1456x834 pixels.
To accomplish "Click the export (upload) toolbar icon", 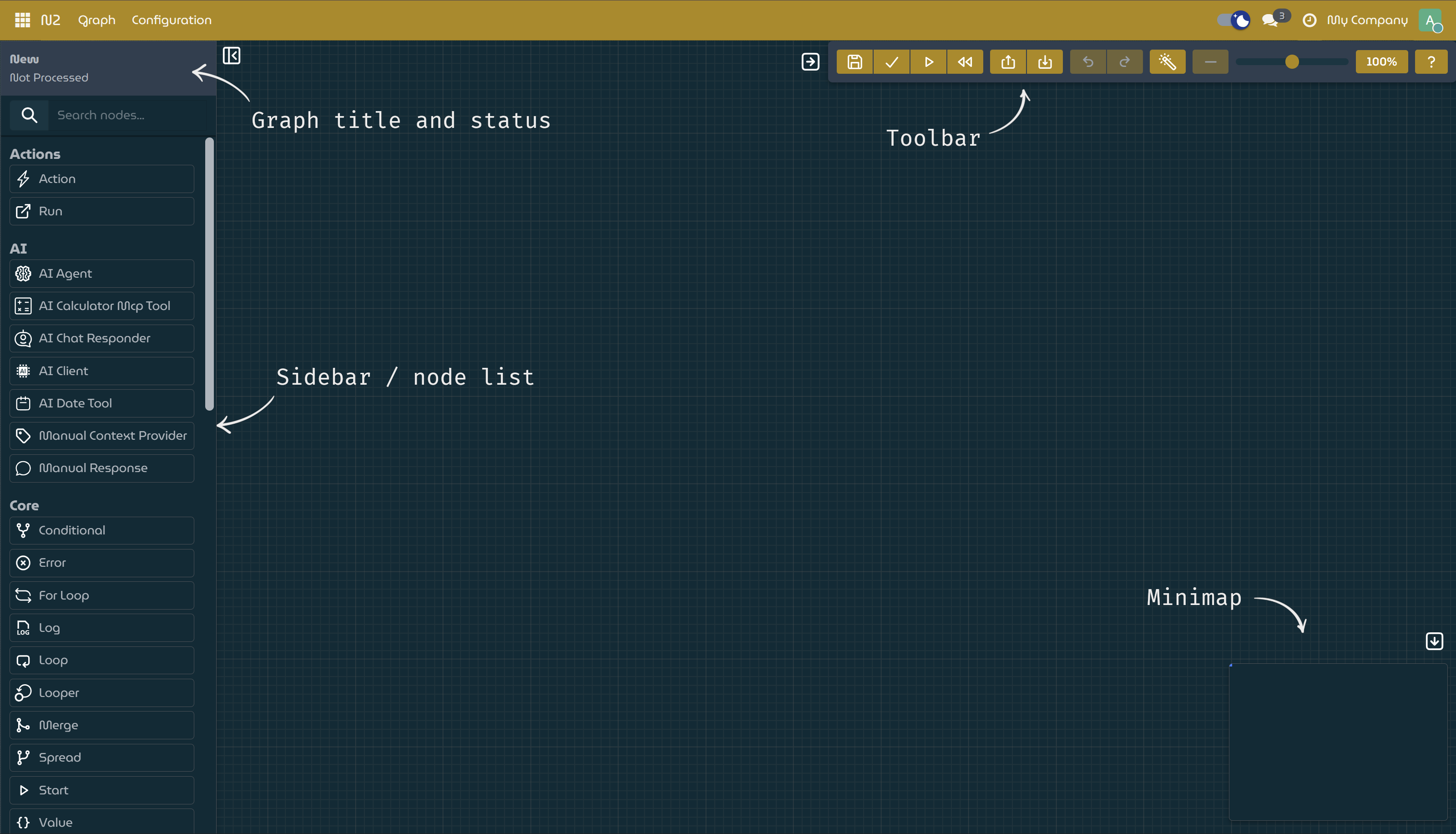I will [x=1008, y=61].
